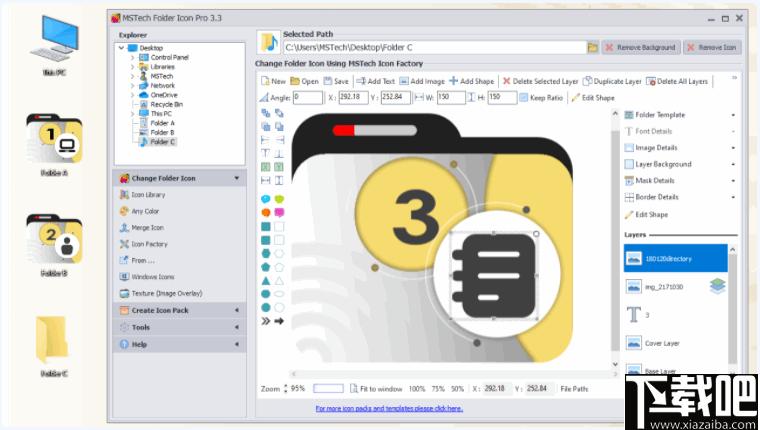Expand the This PC tree node
Viewport: 760px width, 430px height.
[131, 113]
